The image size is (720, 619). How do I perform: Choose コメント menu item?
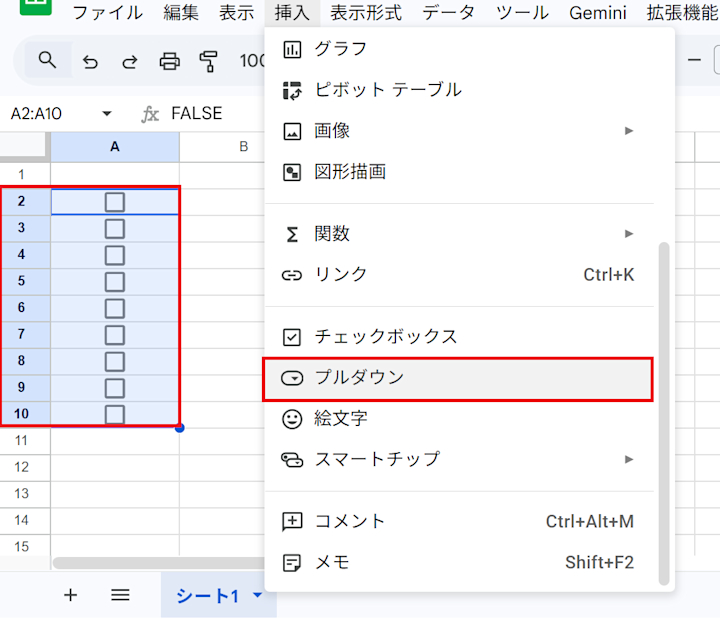click(x=459, y=522)
